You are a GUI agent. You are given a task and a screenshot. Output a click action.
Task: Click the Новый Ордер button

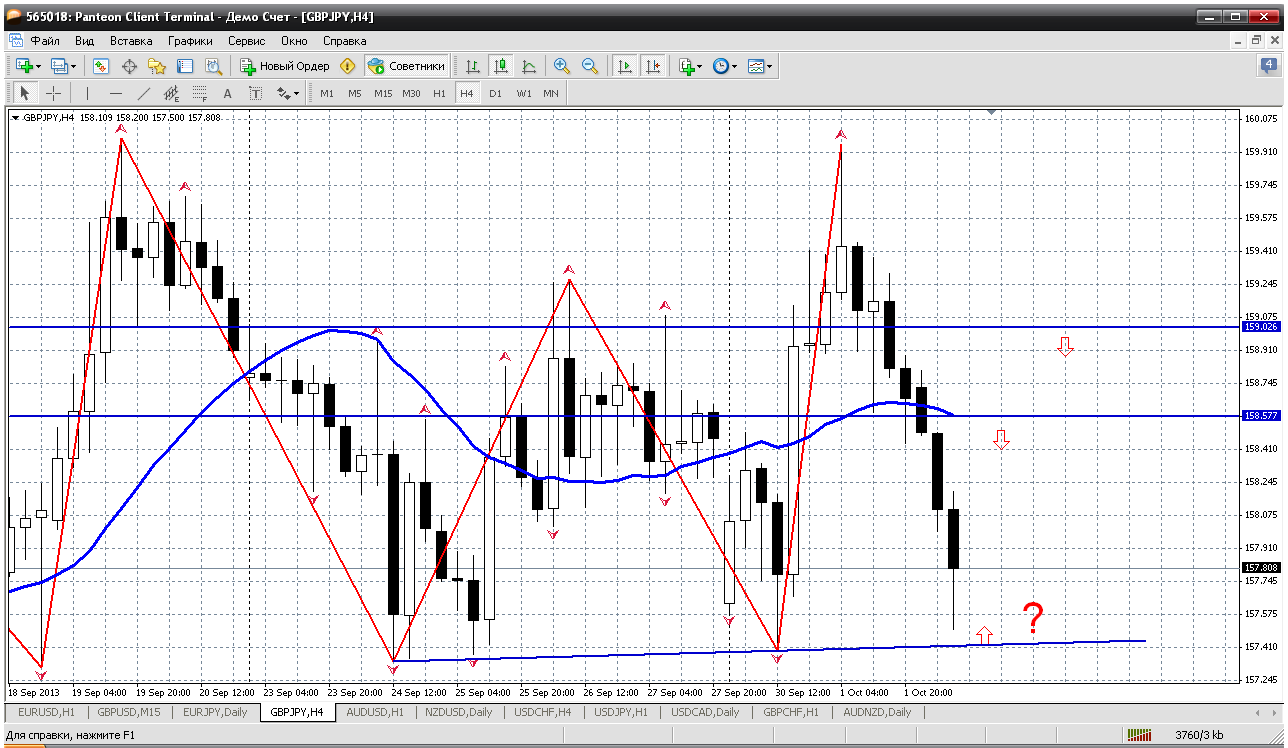click(x=285, y=66)
